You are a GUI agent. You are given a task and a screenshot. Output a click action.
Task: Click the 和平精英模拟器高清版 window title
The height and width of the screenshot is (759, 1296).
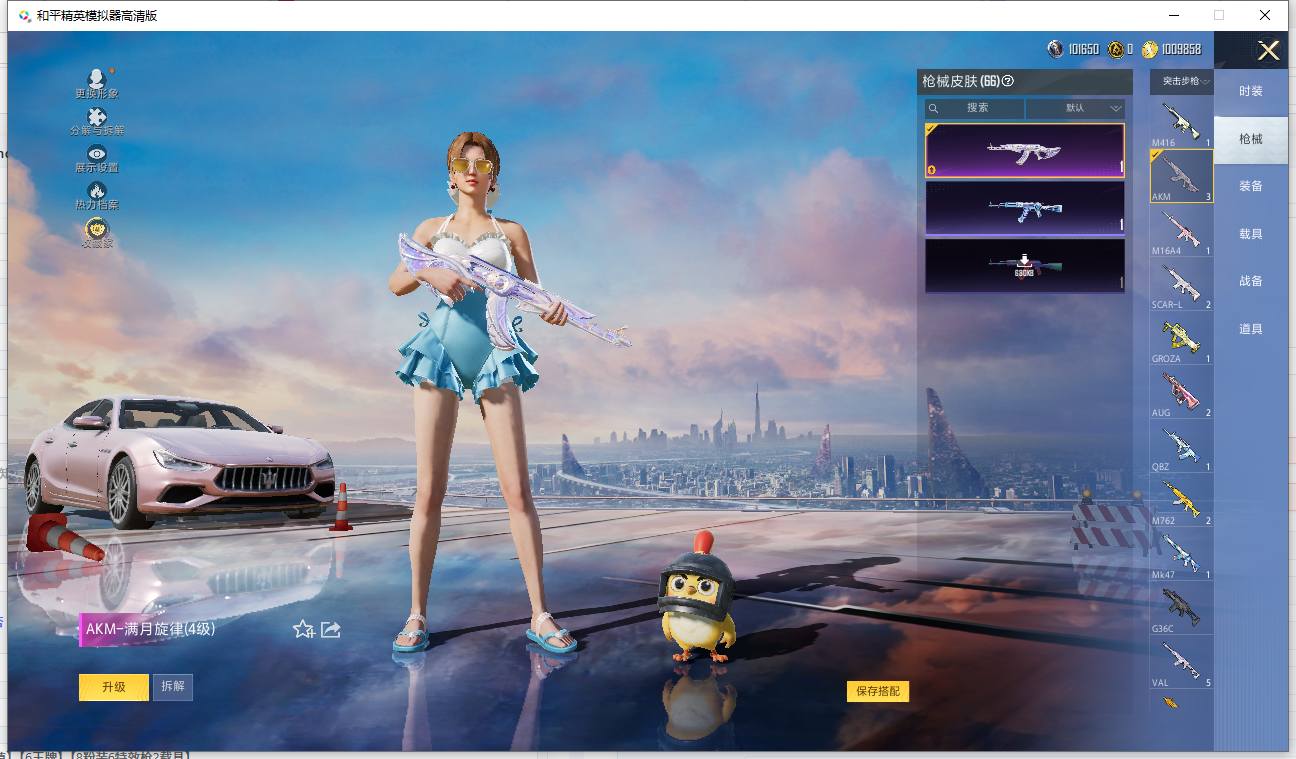tap(96, 15)
